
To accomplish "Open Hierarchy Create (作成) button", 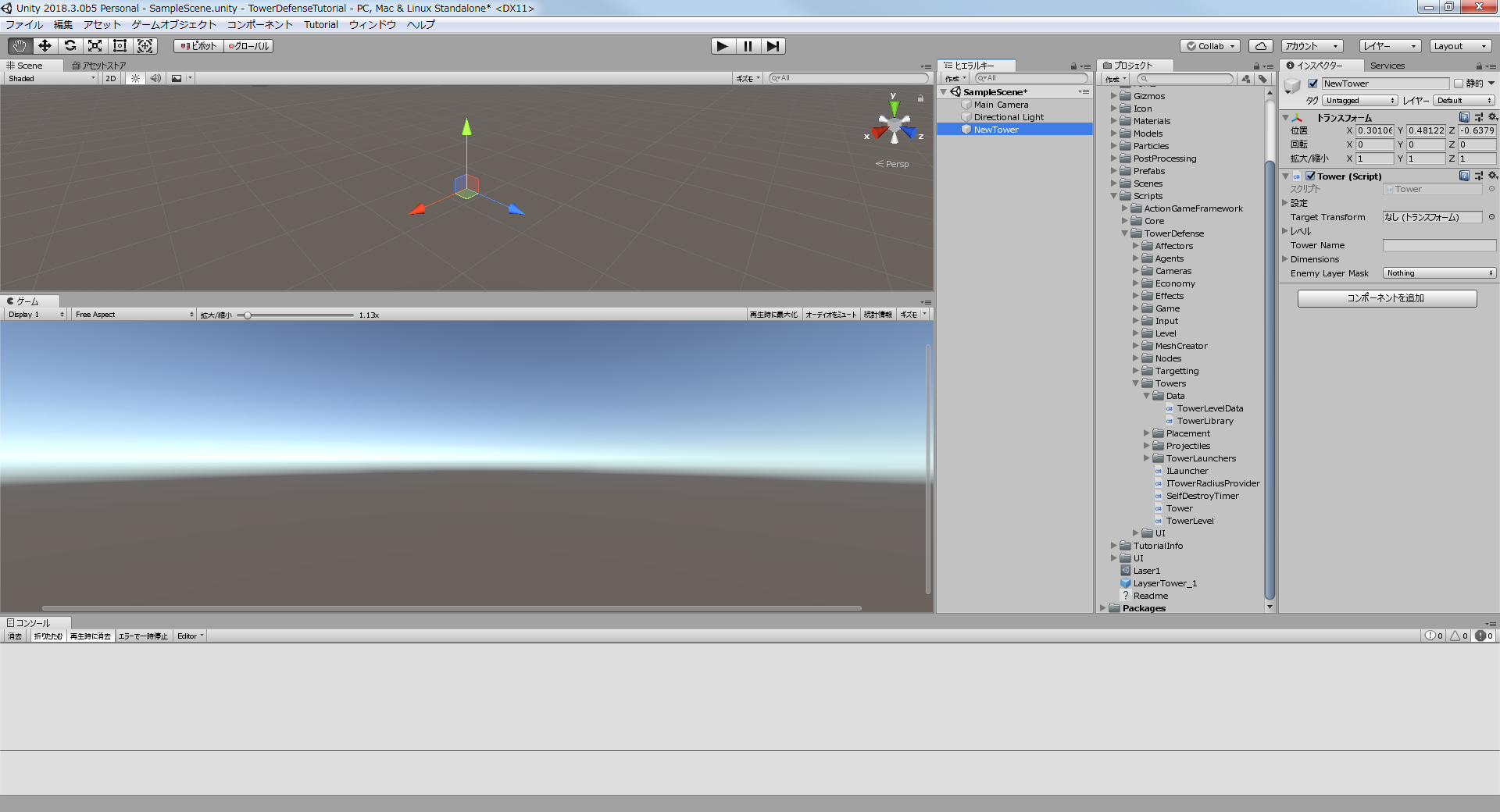I will [955, 79].
